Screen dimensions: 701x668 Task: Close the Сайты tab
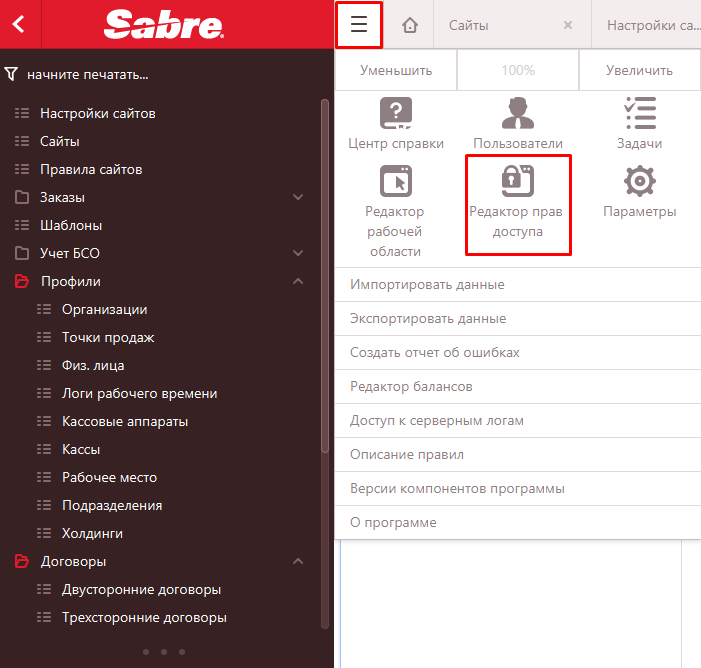tap(568, 25)
